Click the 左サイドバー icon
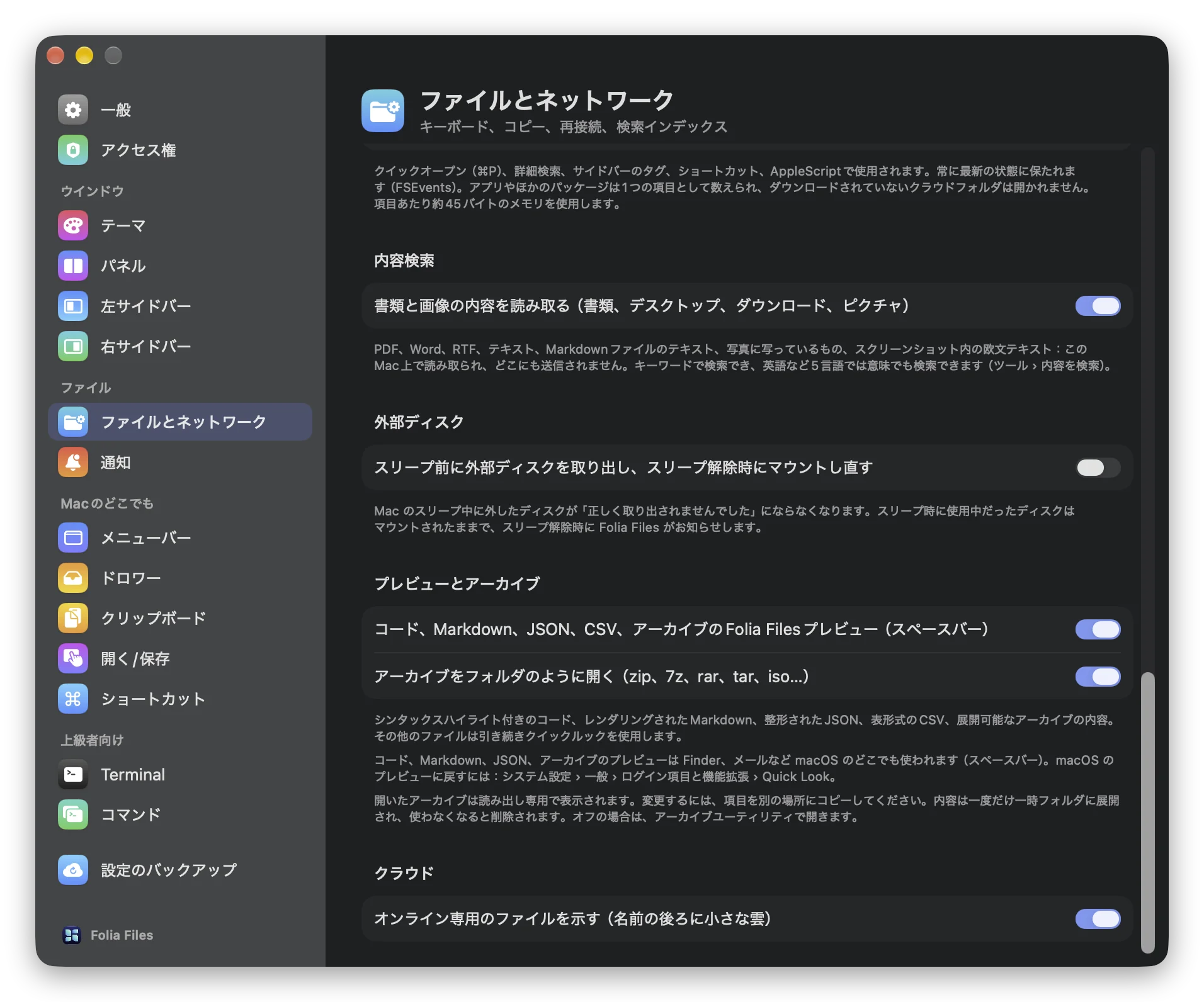The width and height of the screenshot is (1204, 1002). coord(73,307)
